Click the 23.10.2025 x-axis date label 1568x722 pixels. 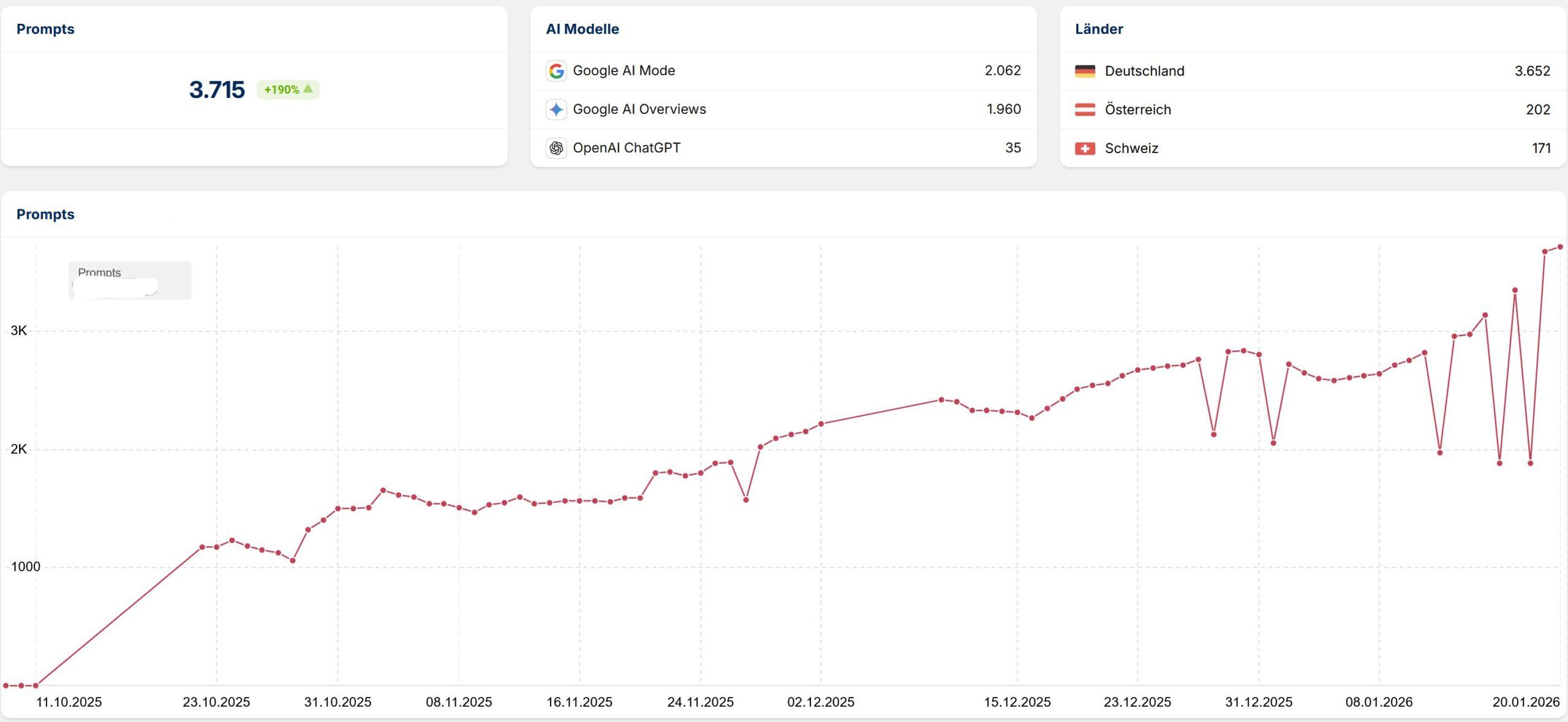pyautogui.click(x=216, y=702)
